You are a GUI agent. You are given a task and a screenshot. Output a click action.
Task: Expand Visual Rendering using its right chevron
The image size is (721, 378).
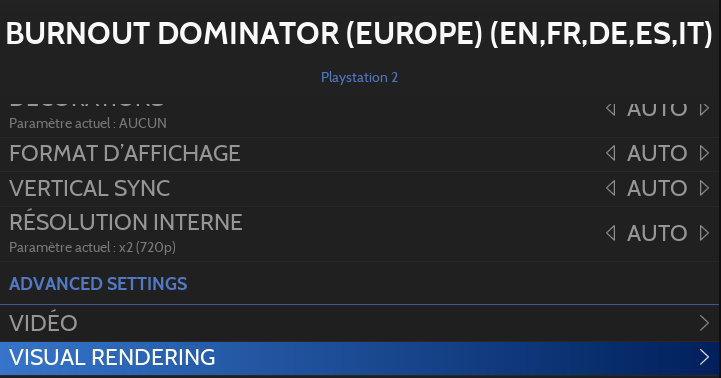pos(704,357)
